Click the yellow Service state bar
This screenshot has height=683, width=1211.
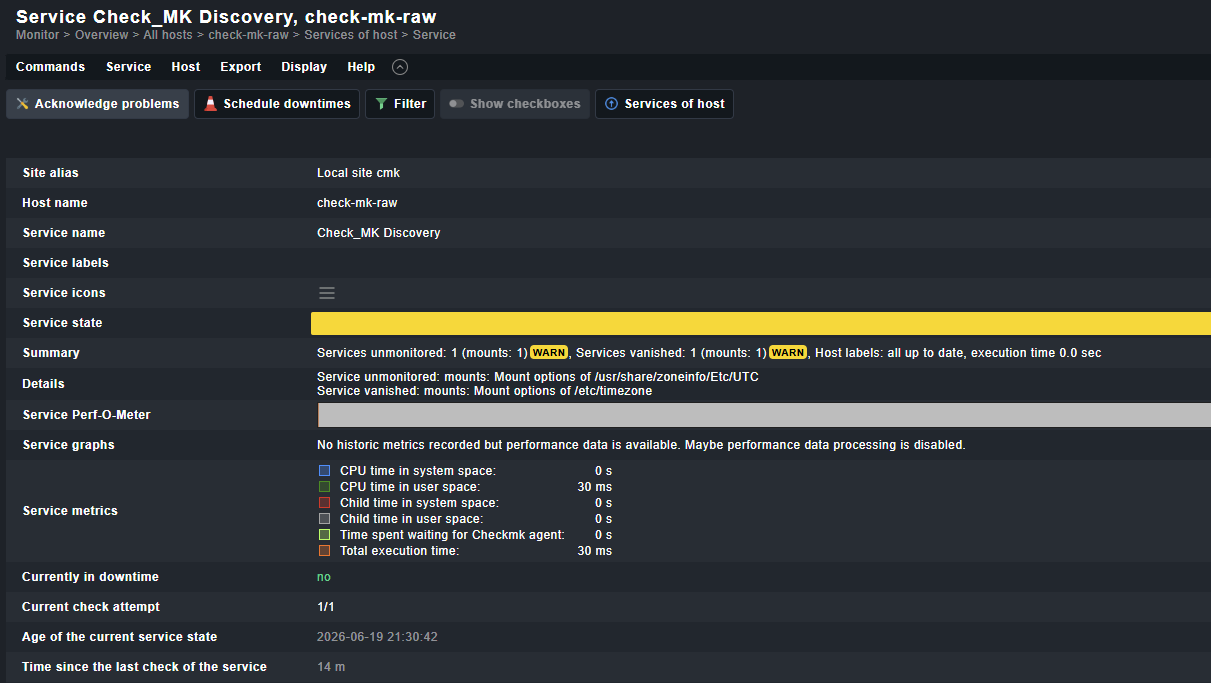(761, 323)
